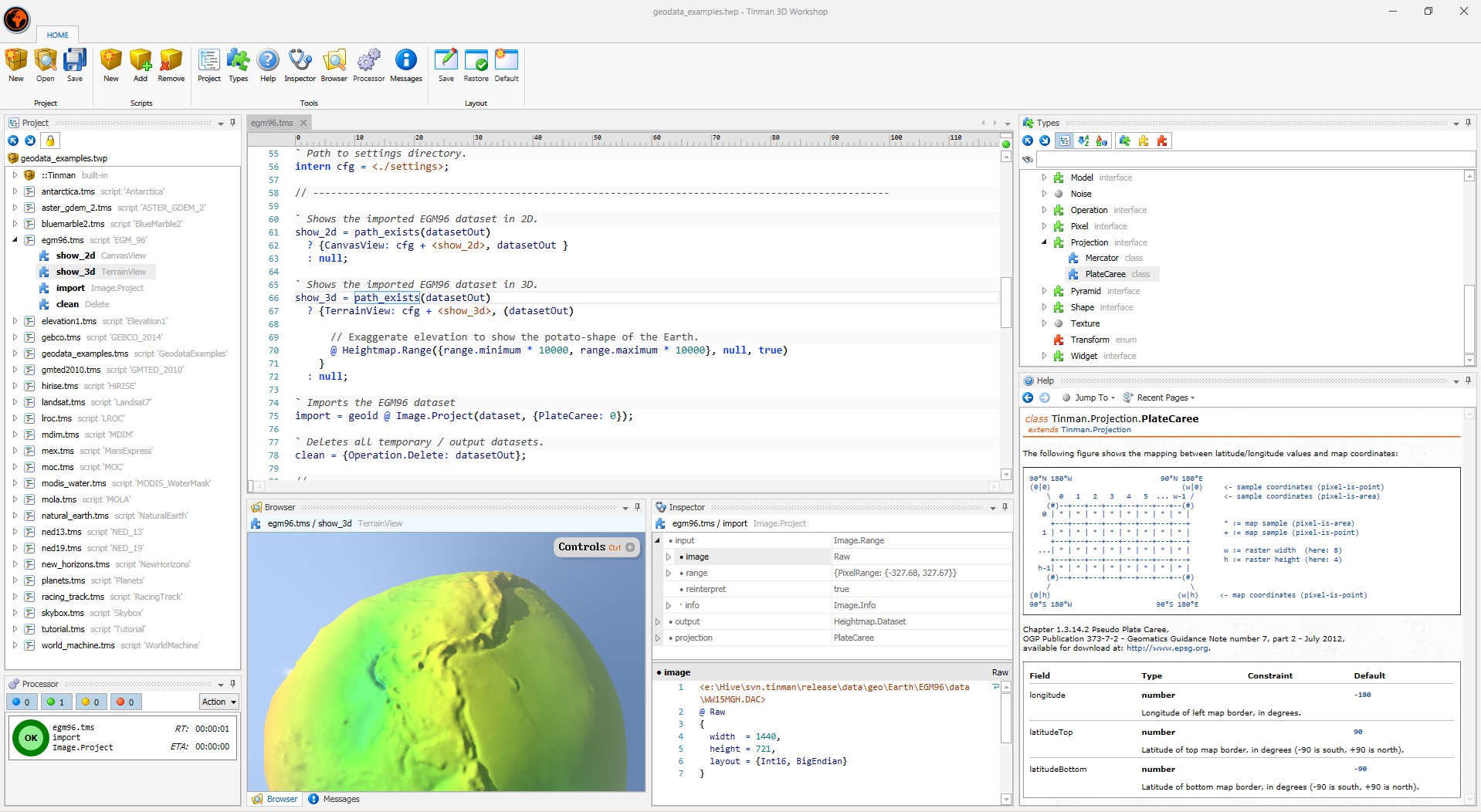Close the Controls overlay with X icon
The width and height of the screenshot is (1481, 812).
point(630,547)
